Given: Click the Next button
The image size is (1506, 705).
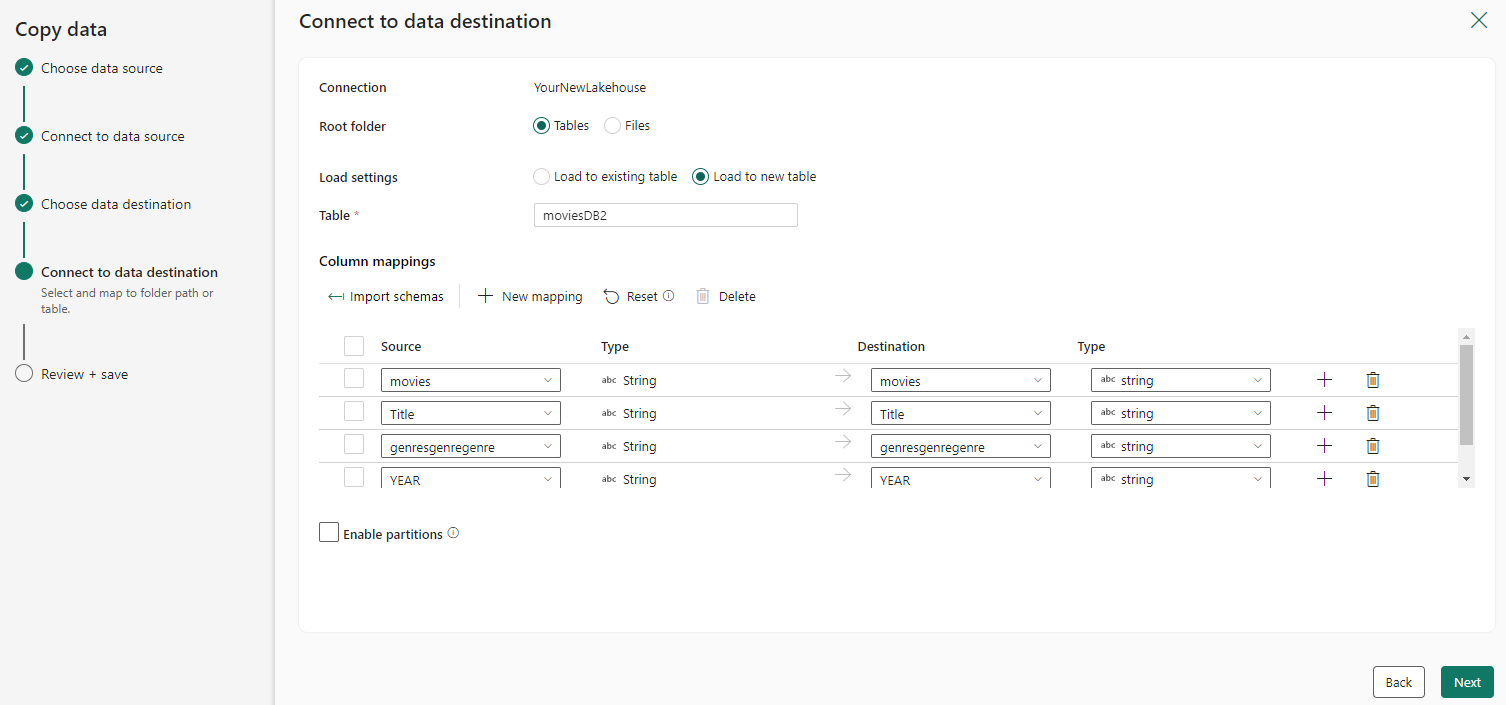Looking at the screenshot, I should click(x=1467, y=682).
